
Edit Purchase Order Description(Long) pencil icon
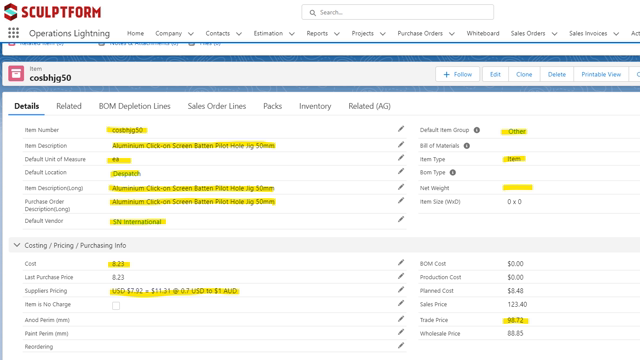401,200
